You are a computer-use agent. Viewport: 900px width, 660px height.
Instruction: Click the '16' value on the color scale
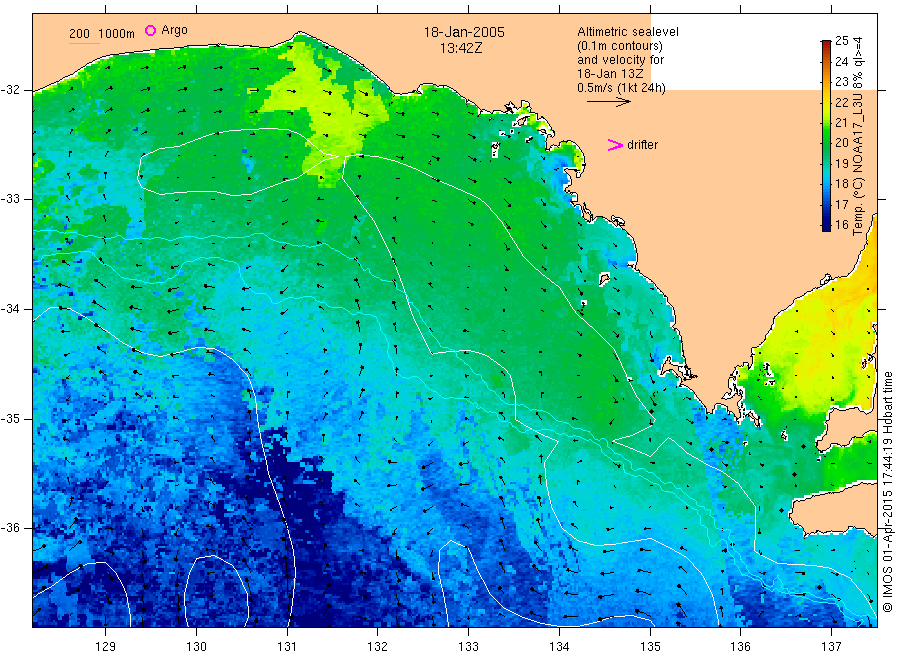[x=841, y=224]
